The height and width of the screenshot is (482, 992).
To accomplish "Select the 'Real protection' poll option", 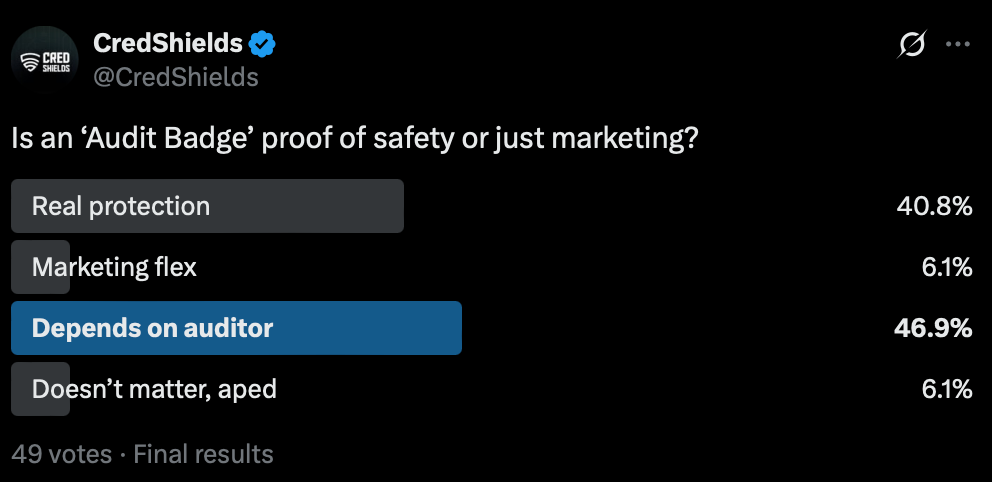I will 121,206.
